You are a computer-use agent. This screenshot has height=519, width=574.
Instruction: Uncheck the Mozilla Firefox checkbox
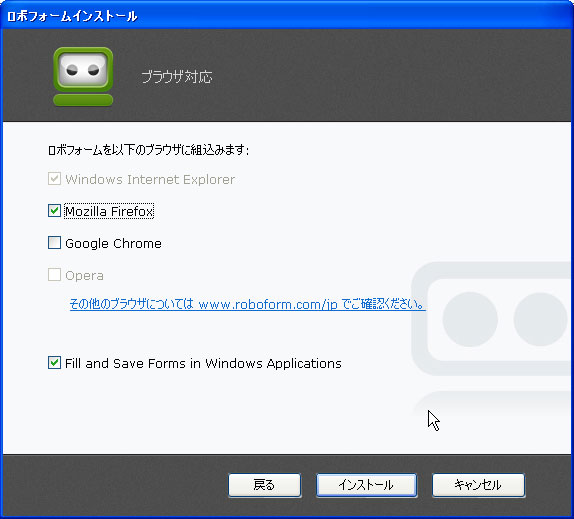tap(55, 211)
